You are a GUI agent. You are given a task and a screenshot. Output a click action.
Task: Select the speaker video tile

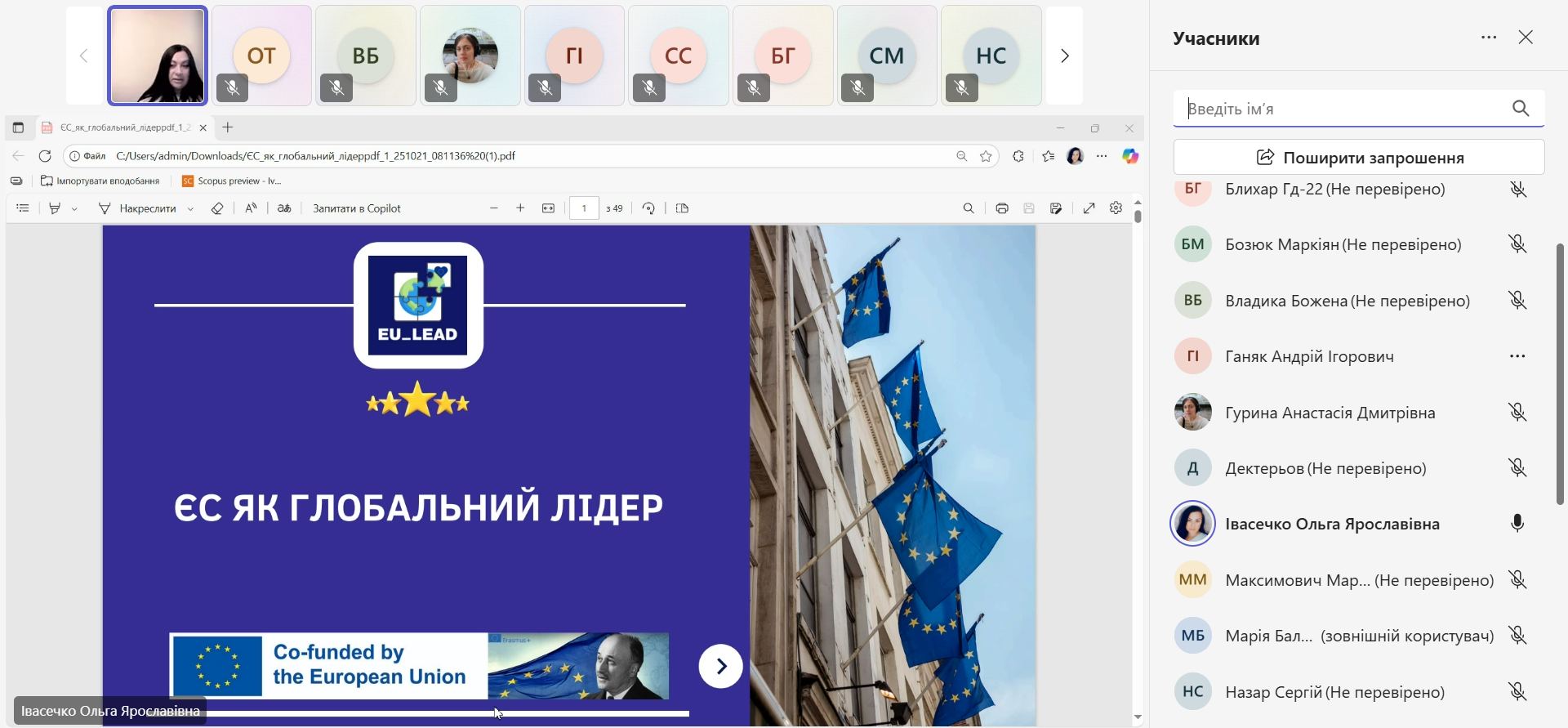pos(158,56)
